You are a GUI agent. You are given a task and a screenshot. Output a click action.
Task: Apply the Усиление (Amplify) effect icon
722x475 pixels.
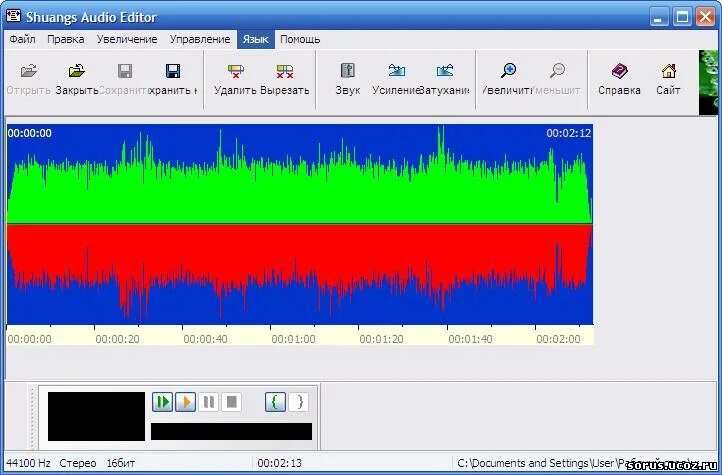[396, 71]
